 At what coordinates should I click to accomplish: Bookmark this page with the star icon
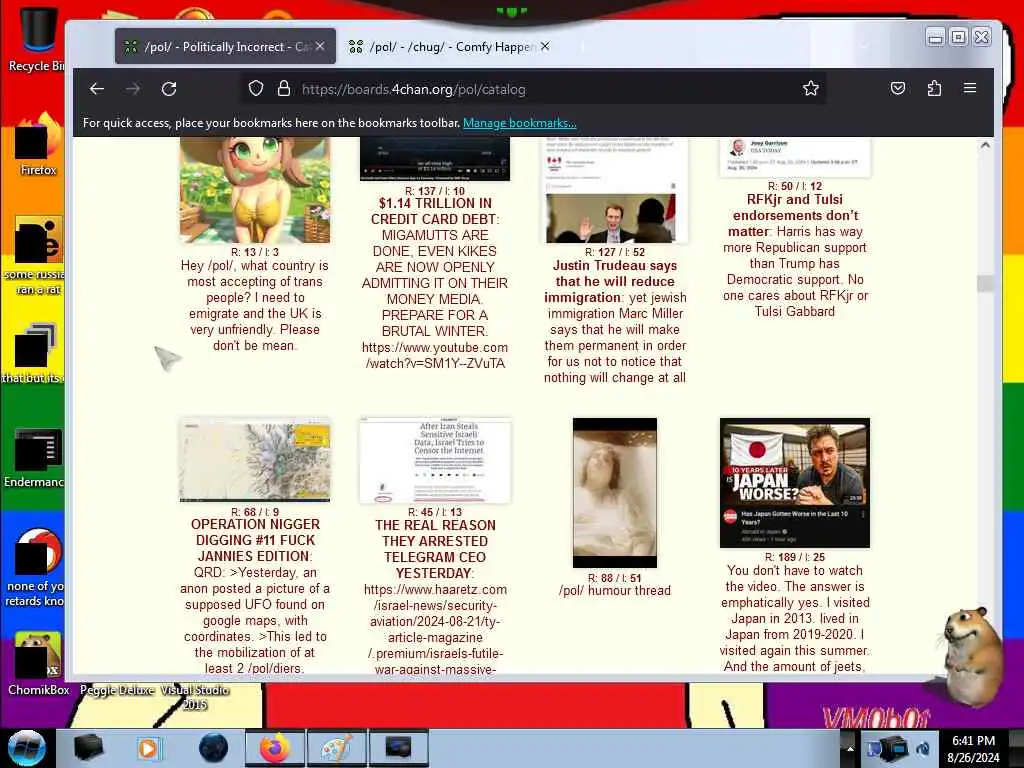(810, 89)
